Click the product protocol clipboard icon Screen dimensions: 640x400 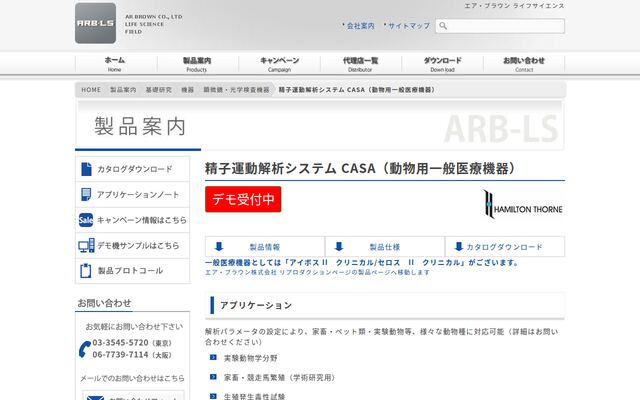coord(86,271)
